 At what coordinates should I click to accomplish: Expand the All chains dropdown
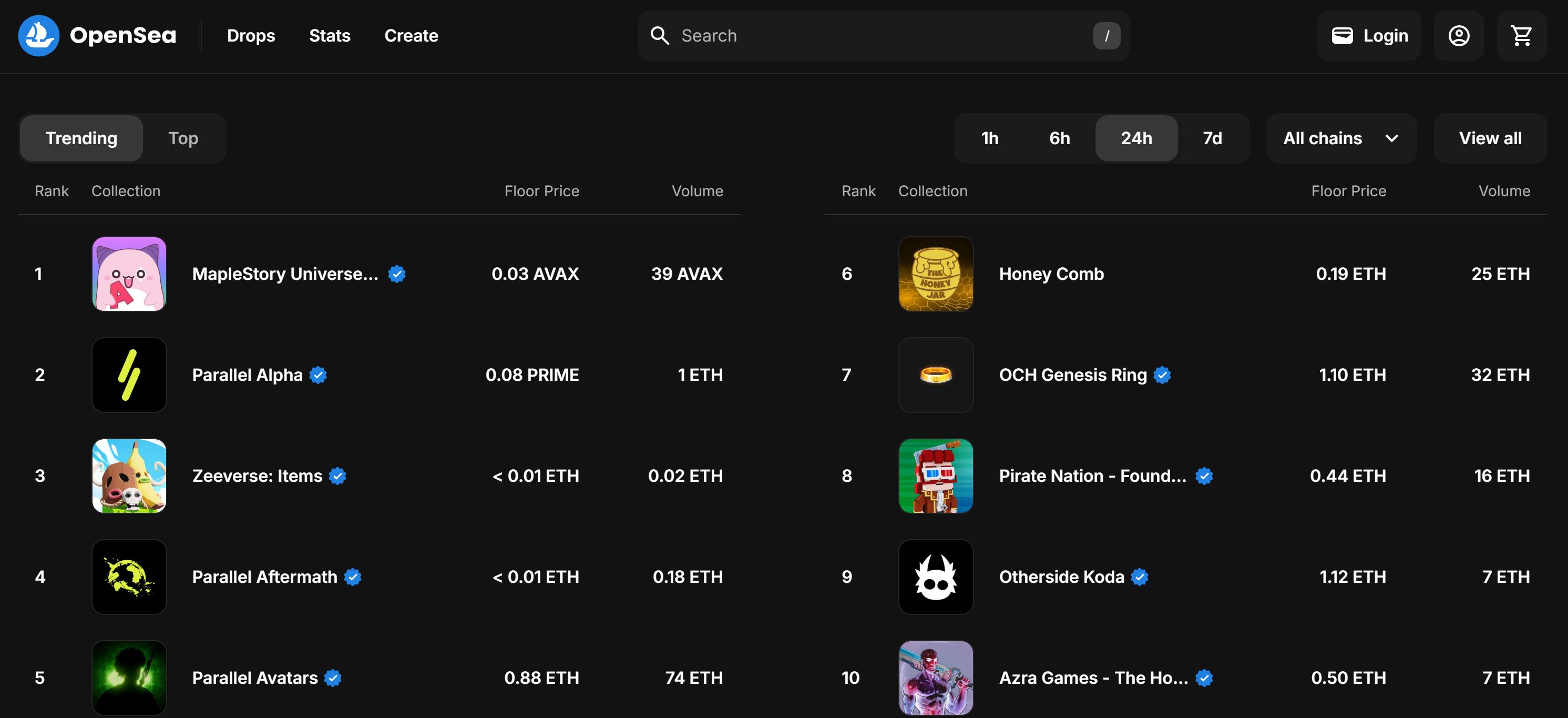tap(1341, 138)
